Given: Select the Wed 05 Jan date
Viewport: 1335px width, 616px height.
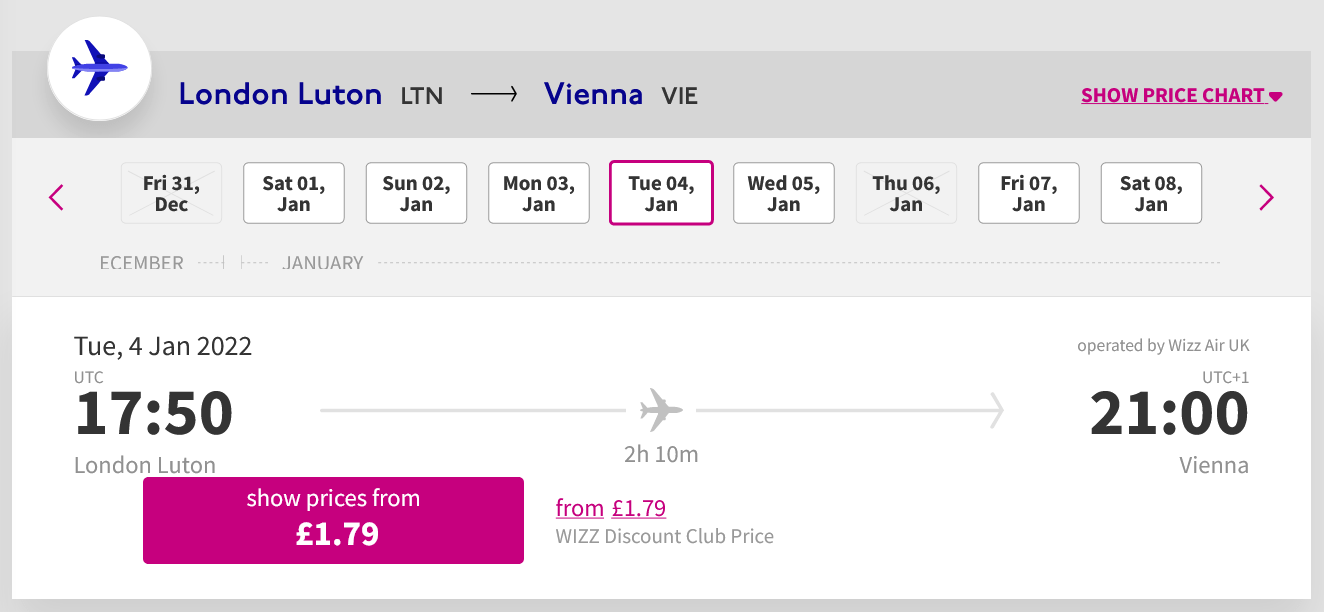Looking at the screenshot, I should 783,192.
